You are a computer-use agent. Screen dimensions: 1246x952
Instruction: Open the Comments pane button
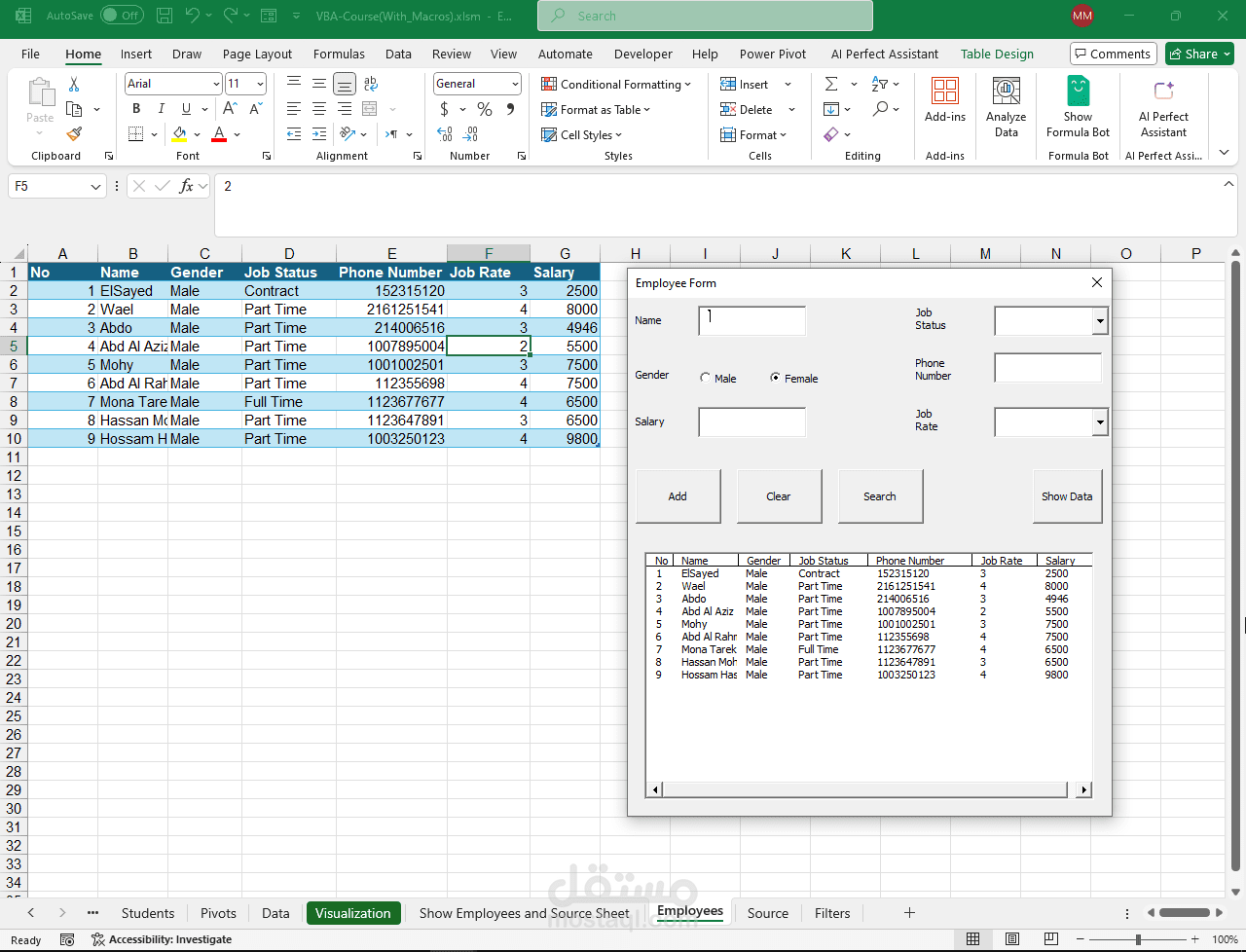(1113, 54)
